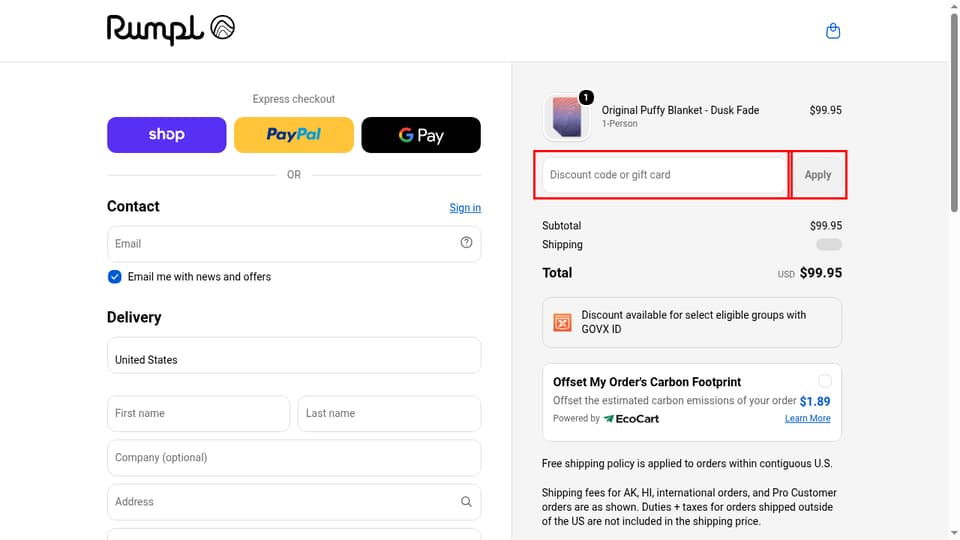Viewport: 960px width, 540px height.
Task: Open the United States country dropdown
Action: point(294,355)
